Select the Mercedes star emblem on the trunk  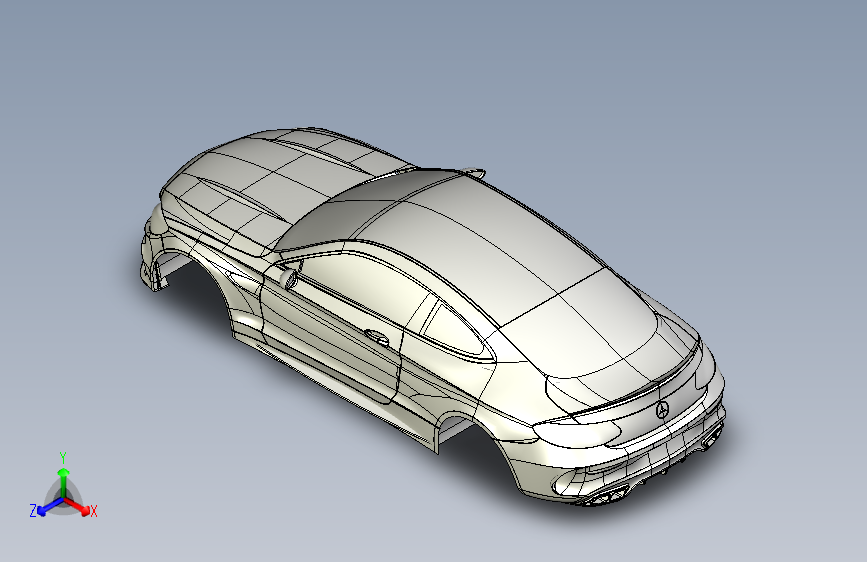pos(662,410)
